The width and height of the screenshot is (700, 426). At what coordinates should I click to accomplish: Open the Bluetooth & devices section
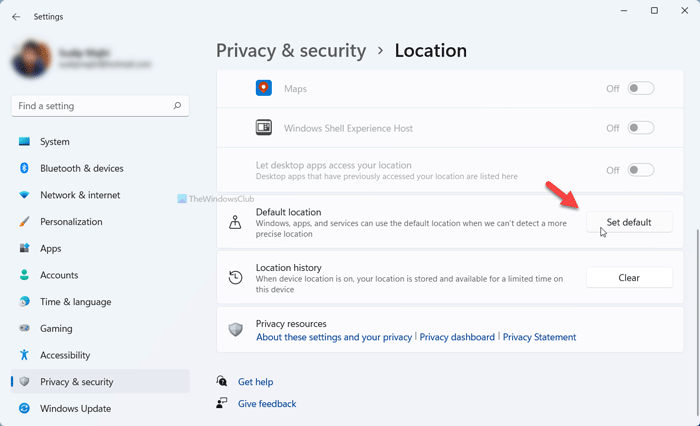coord(81,168)
